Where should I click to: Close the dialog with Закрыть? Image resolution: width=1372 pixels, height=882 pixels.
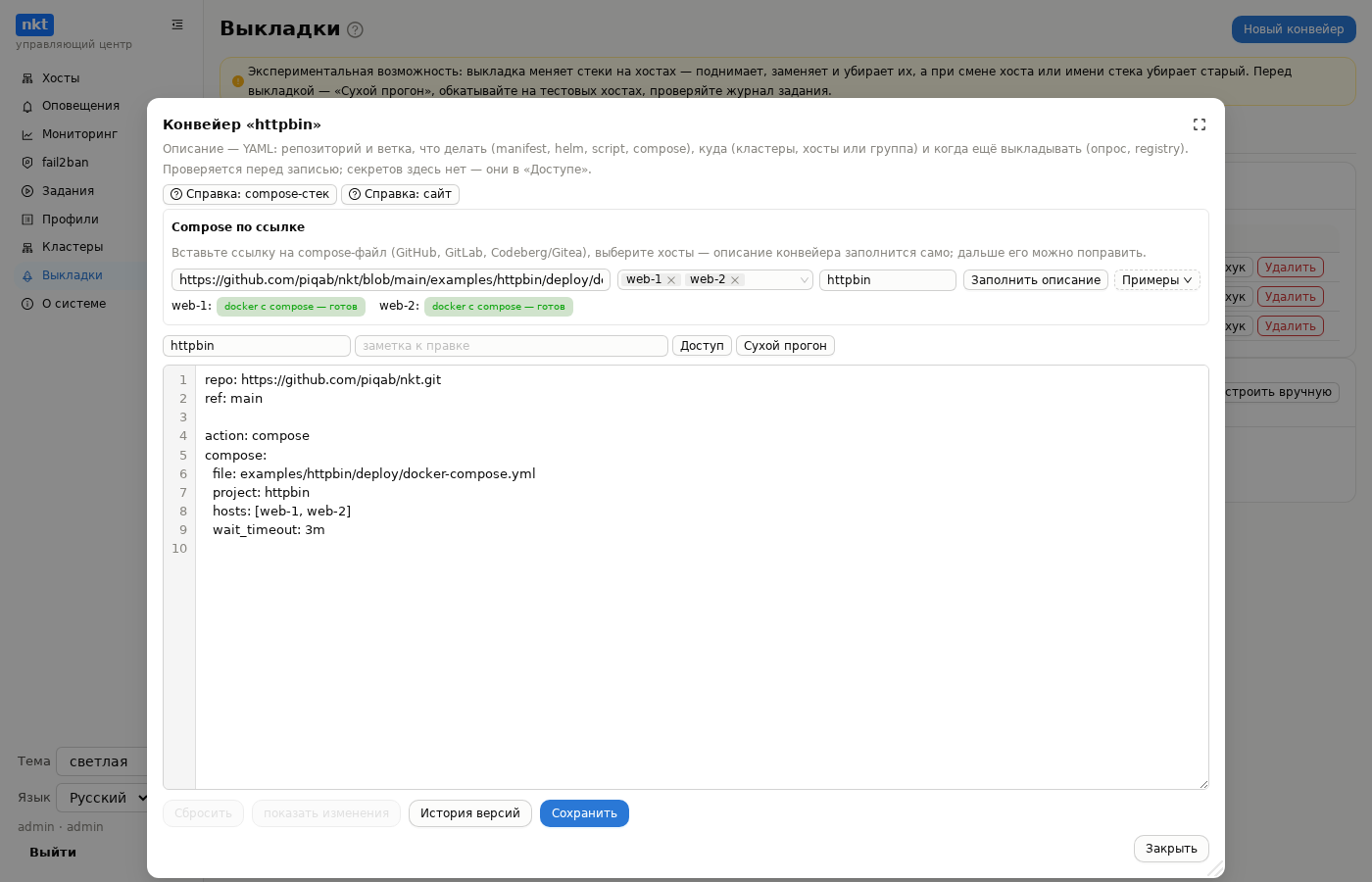tap(1171, 849)
